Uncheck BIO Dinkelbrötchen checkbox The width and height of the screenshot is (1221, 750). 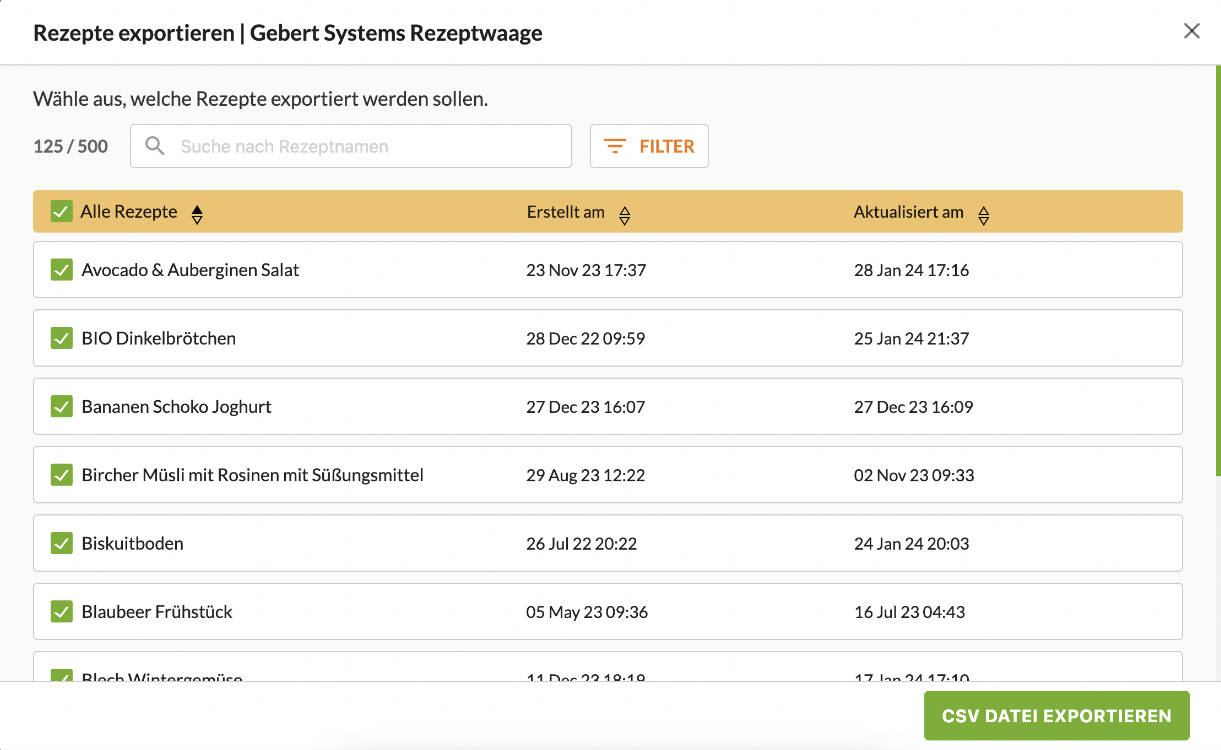(x=62, y=338)
